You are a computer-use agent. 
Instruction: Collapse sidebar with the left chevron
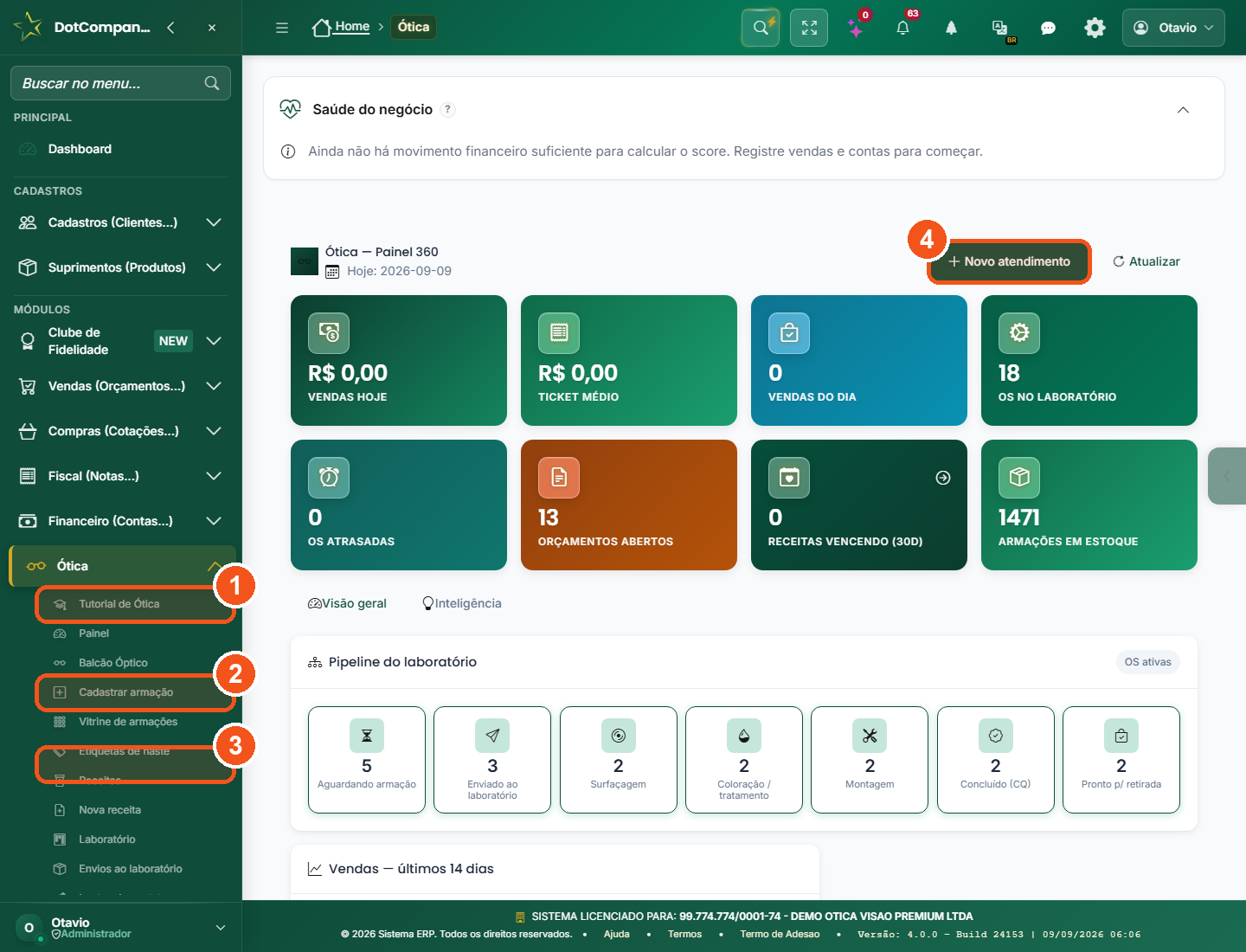tap(171, 28)
